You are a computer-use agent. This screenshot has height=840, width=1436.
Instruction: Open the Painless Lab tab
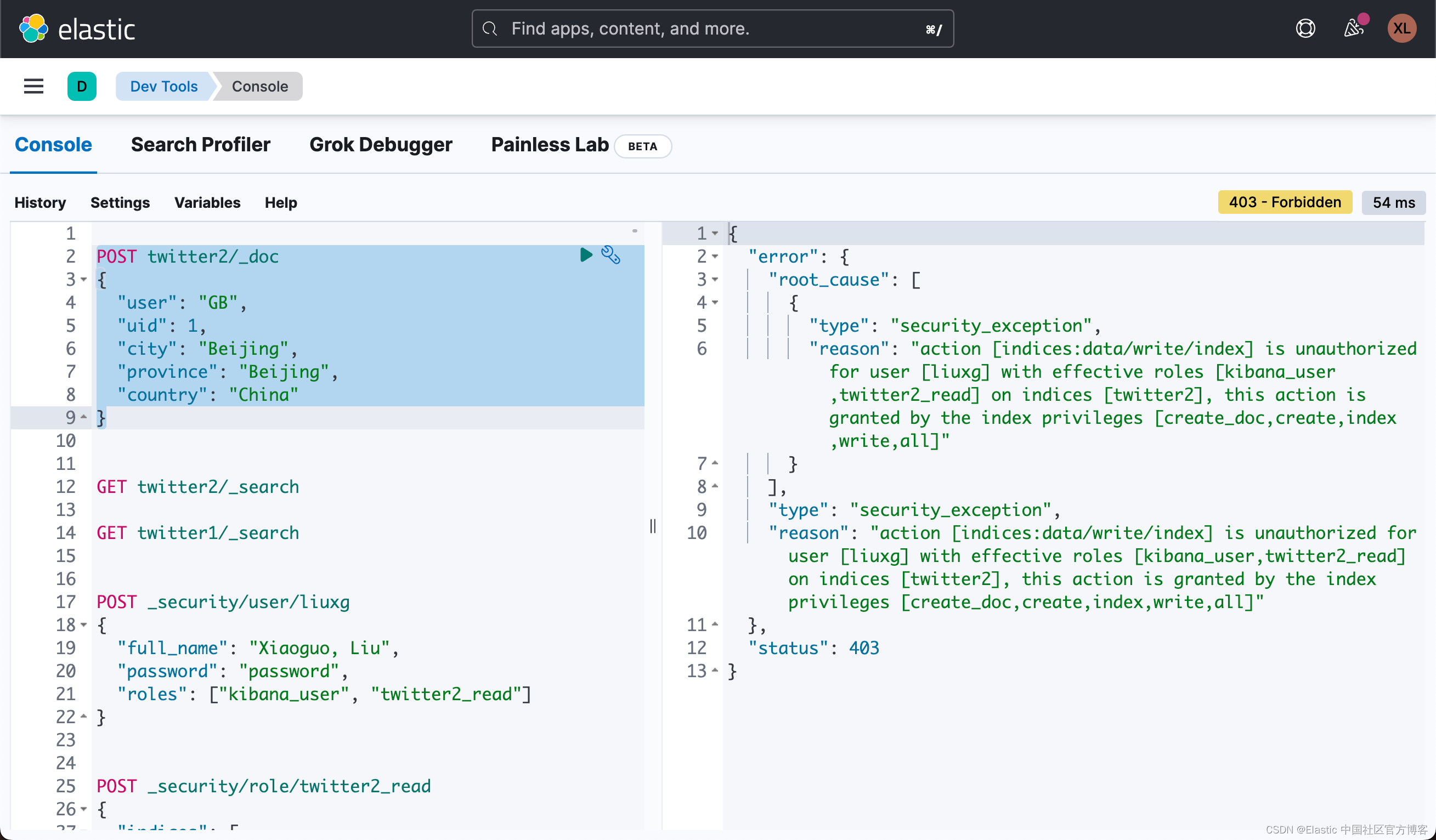click(x=550, y=145)
